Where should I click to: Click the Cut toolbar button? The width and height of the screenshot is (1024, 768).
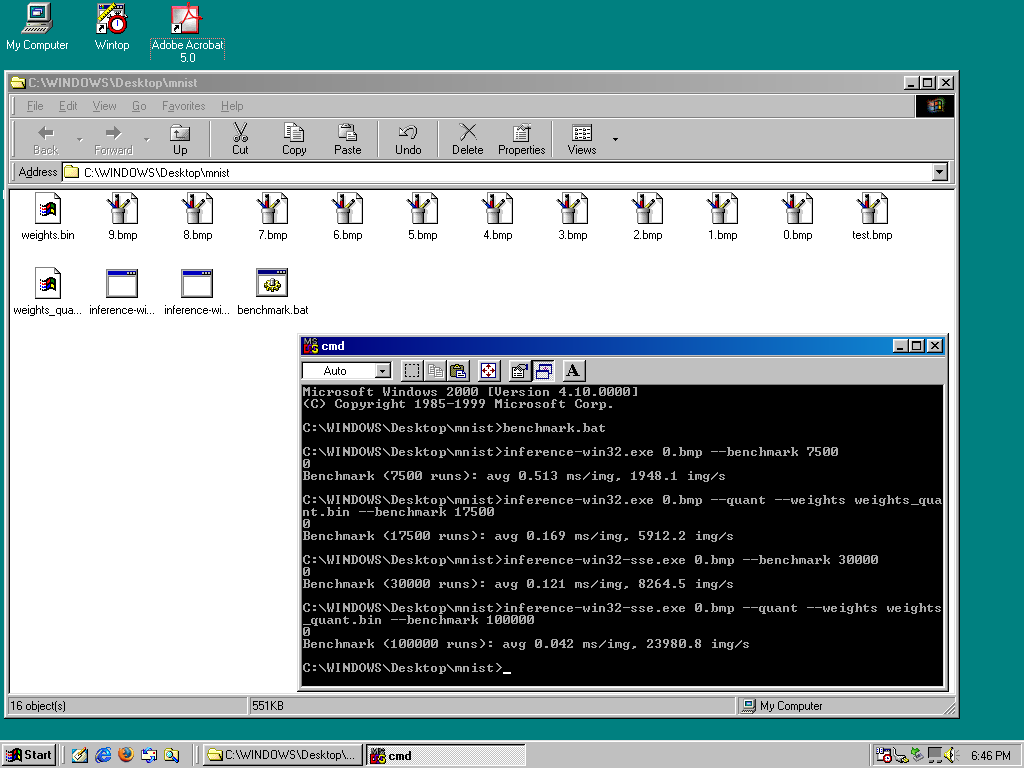[240, 139]
